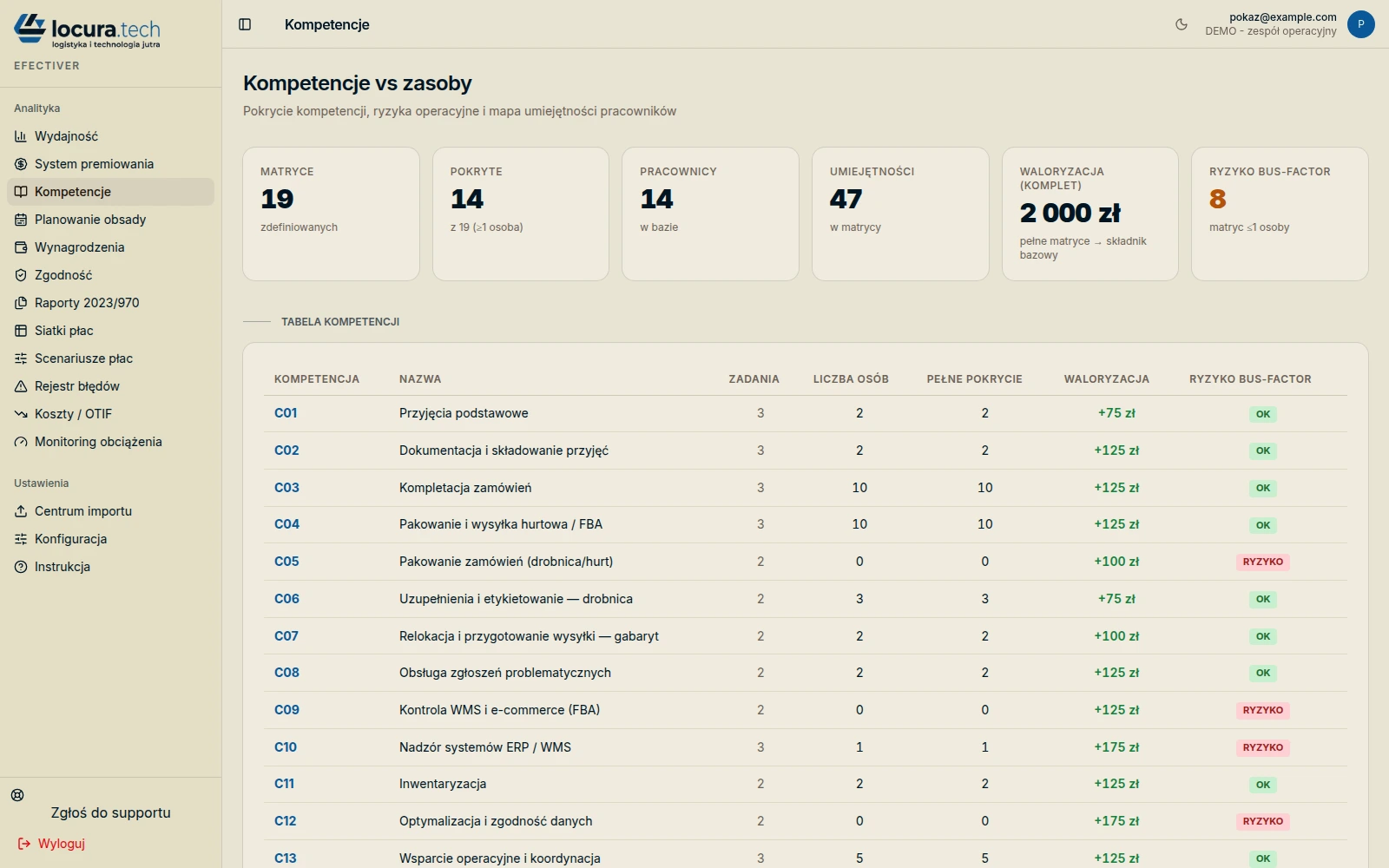Image resolution: width=1389 pixels, height=868 pixels.
Task: Open competency C01 link
Action: click(x=286, y=413)
